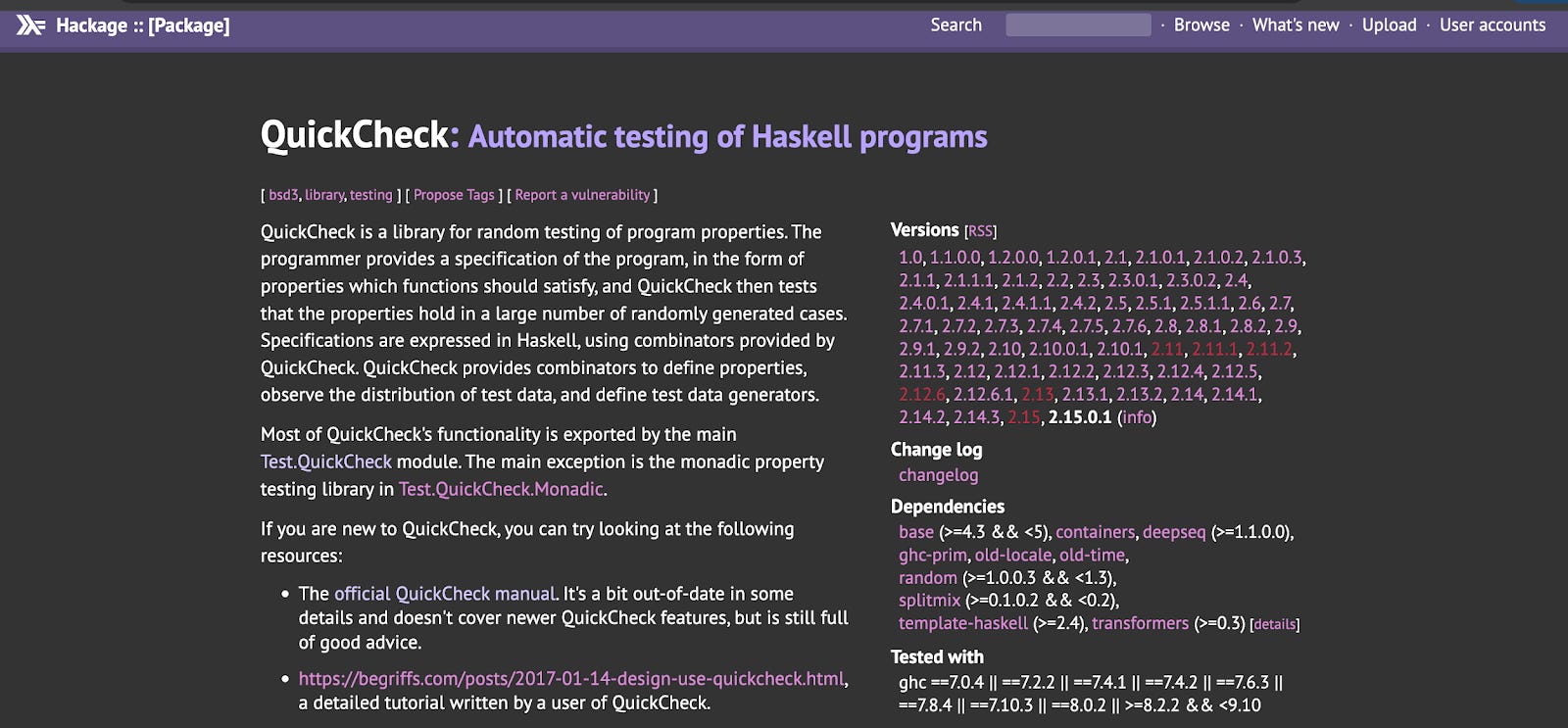
Task: Open the begriffs.com tutorial link
Action: tap(571, 679)
